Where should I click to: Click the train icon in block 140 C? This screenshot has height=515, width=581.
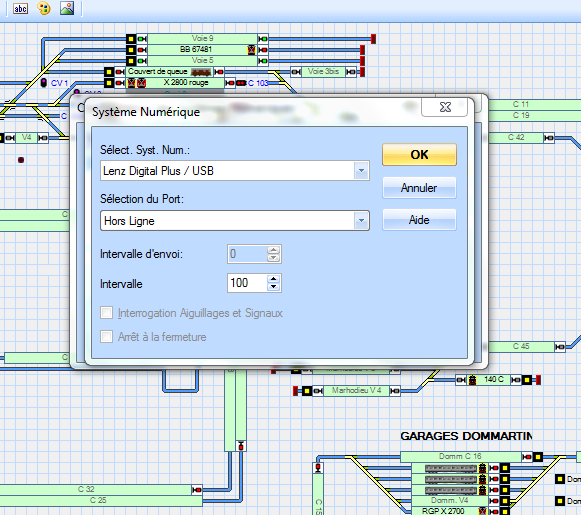click(472, 380)
